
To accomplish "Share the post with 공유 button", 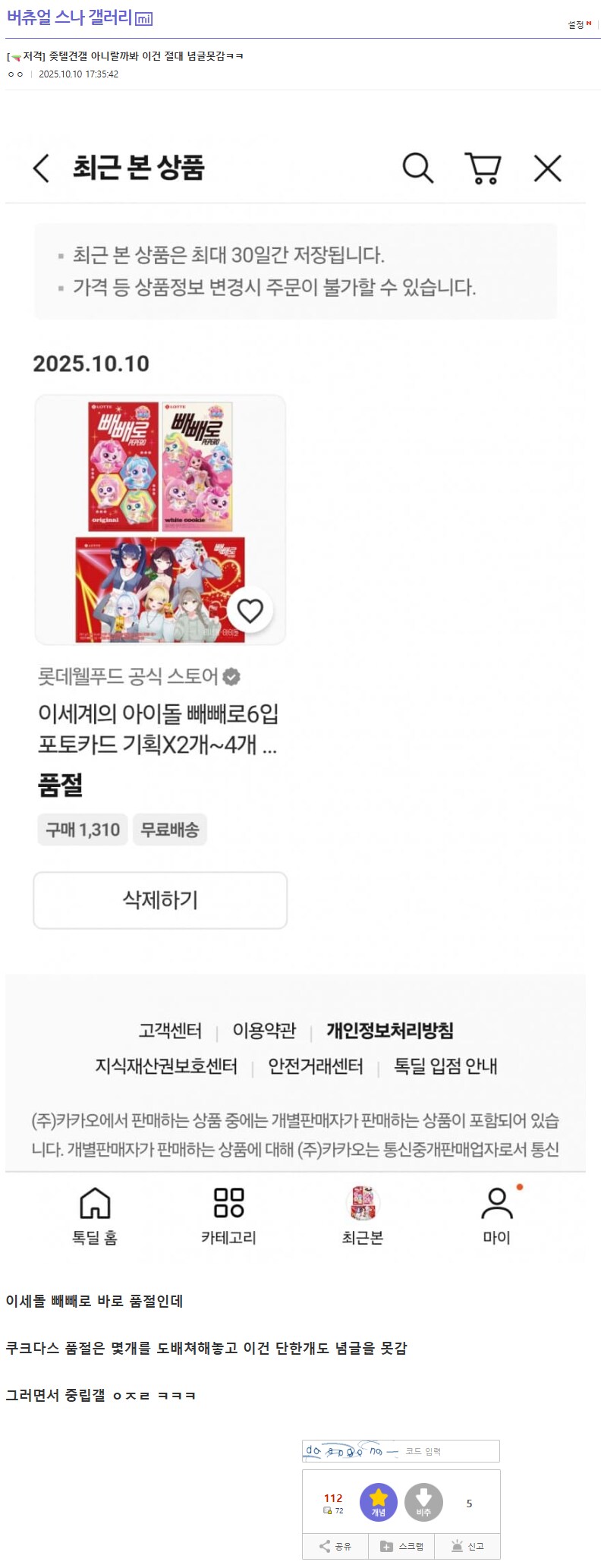I will click(x=335, y=1546).
